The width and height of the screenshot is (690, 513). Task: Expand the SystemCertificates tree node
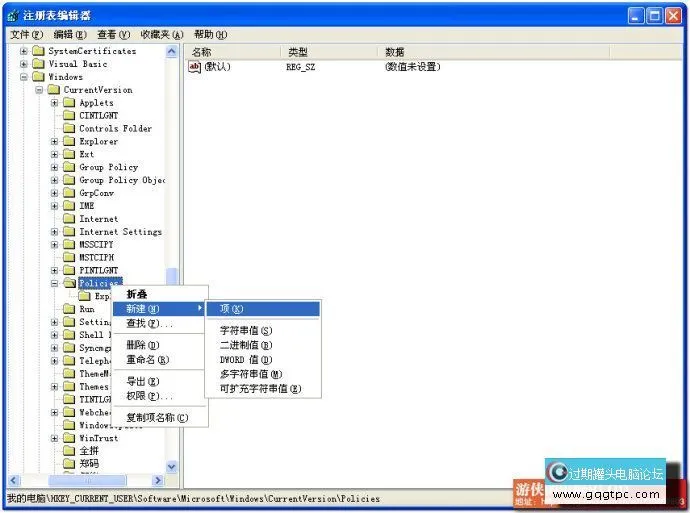pyautogui.click(x=24, y=51)
